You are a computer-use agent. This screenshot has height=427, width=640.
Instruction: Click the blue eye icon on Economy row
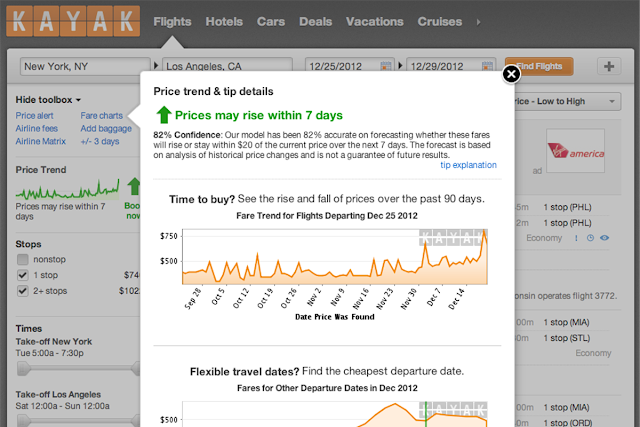(606, 238)
